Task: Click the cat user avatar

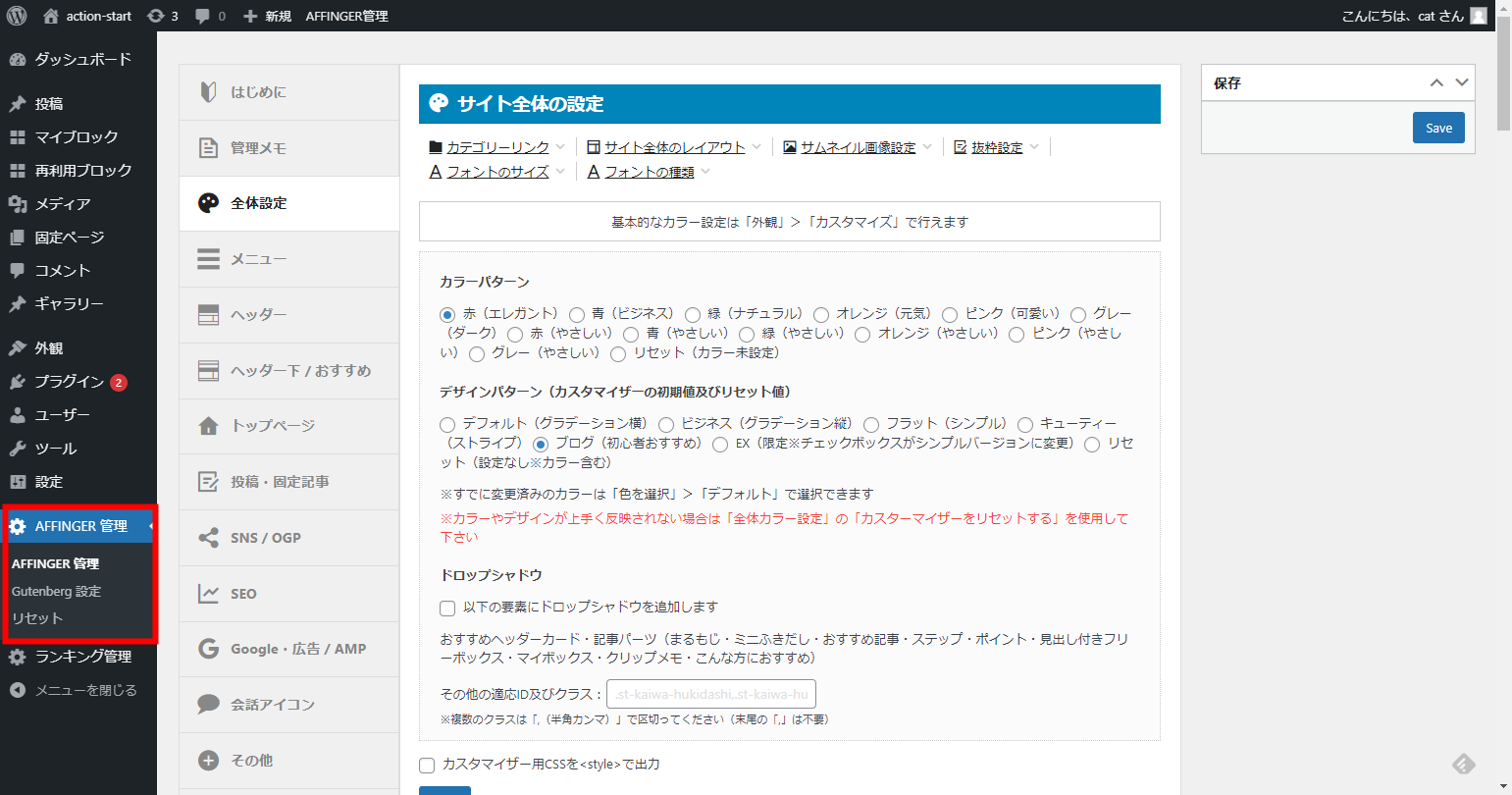Action: pyautogui.click(x=1479, y=16)
